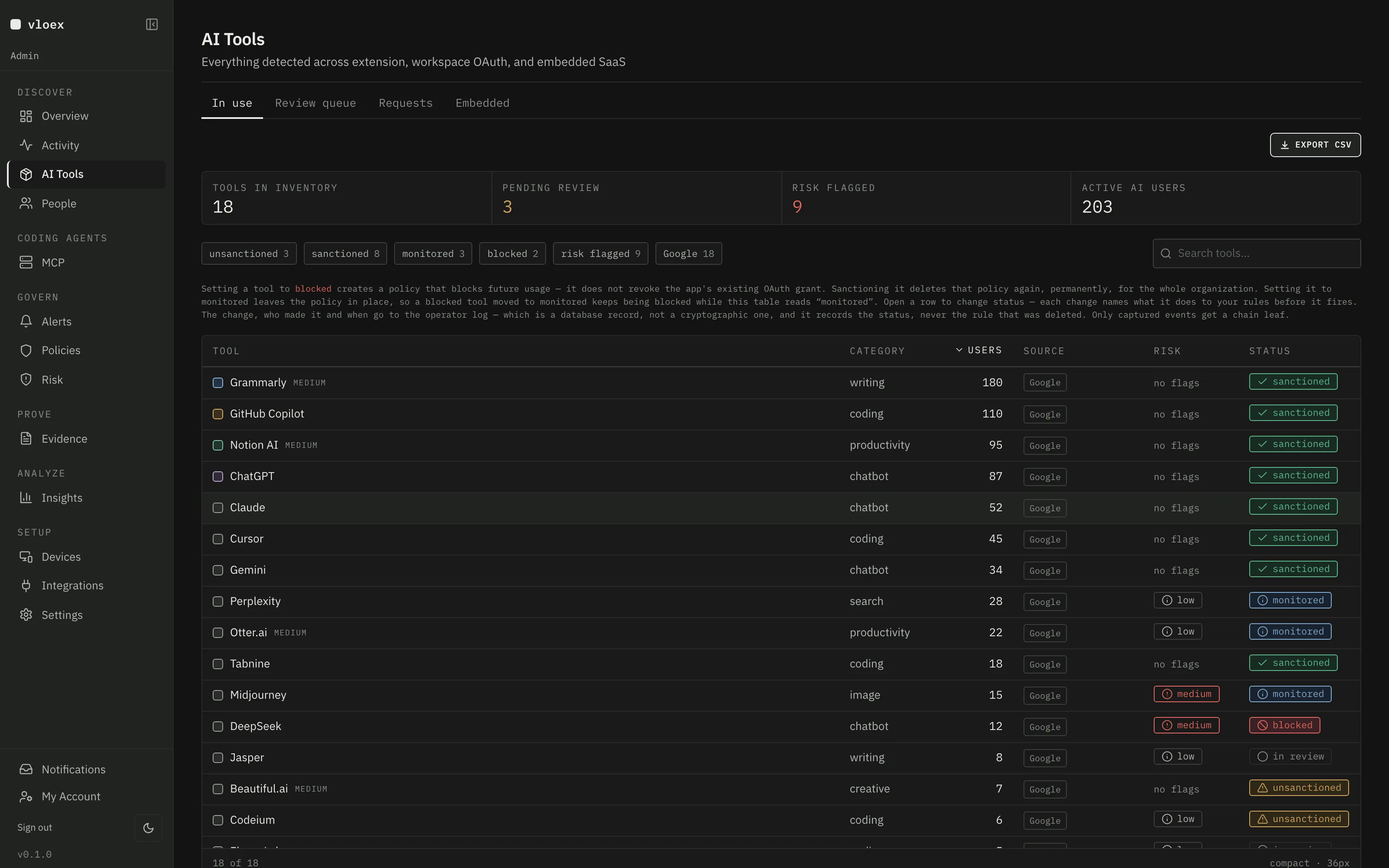Click Pending Review stat card
Image resolution: width=1389 pixels, height=868 pixels.
pos(636,198)
